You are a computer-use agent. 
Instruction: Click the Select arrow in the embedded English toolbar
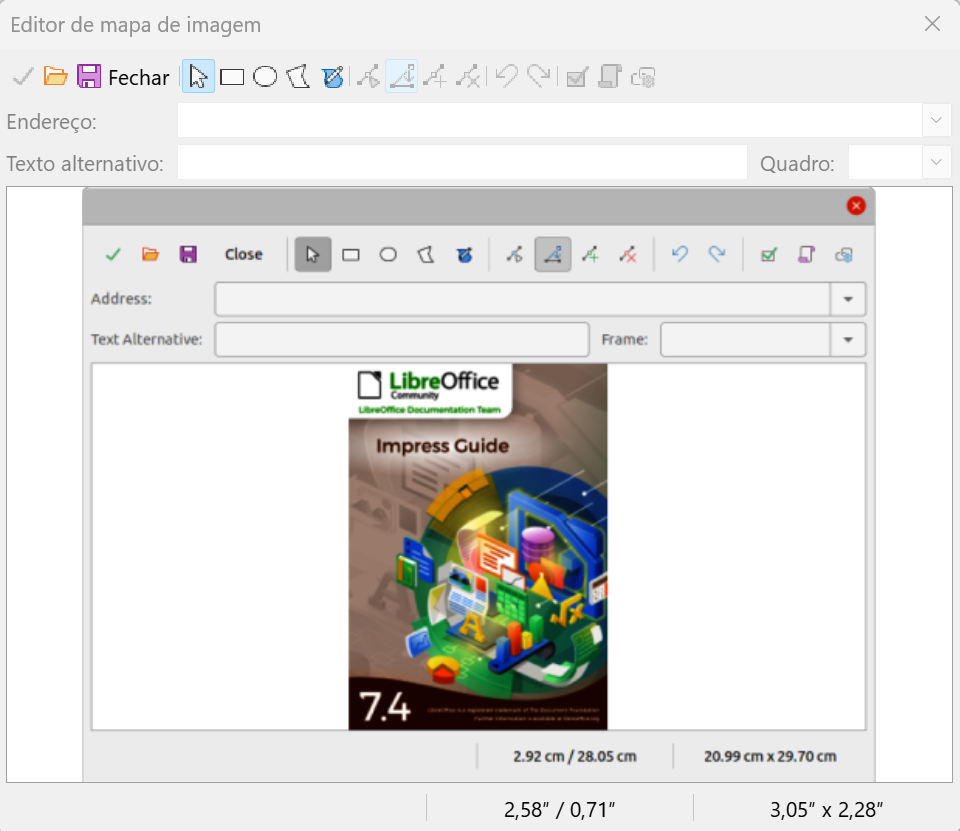point(313,254)
